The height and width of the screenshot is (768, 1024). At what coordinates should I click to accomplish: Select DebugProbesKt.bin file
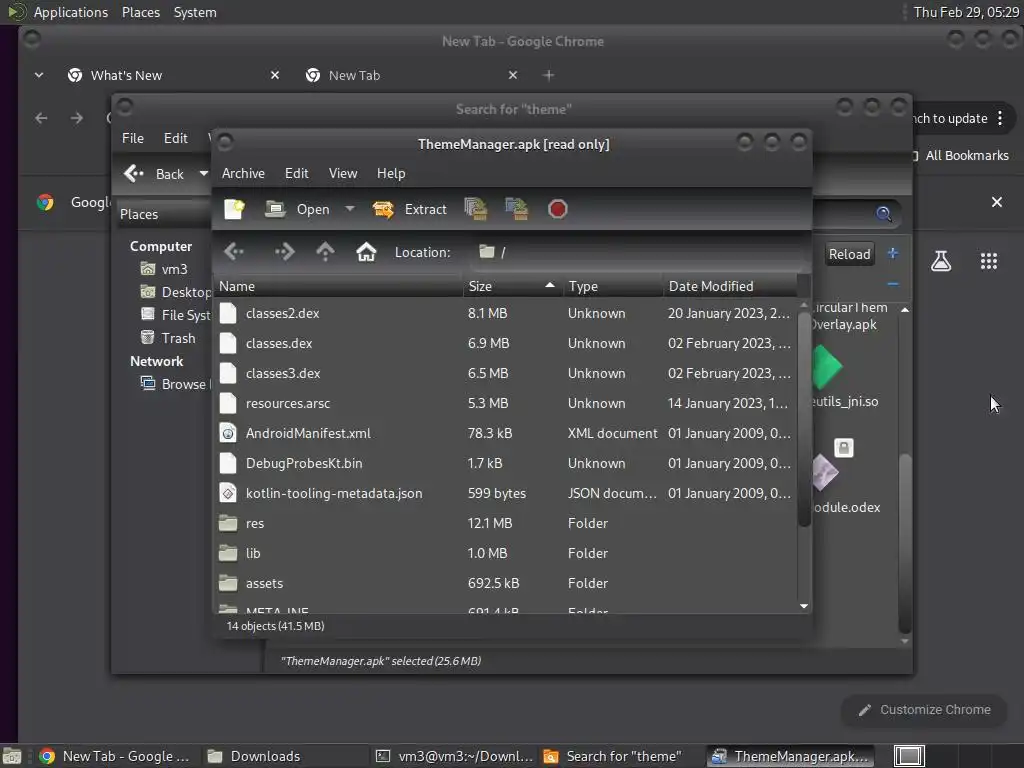[505, 464]
